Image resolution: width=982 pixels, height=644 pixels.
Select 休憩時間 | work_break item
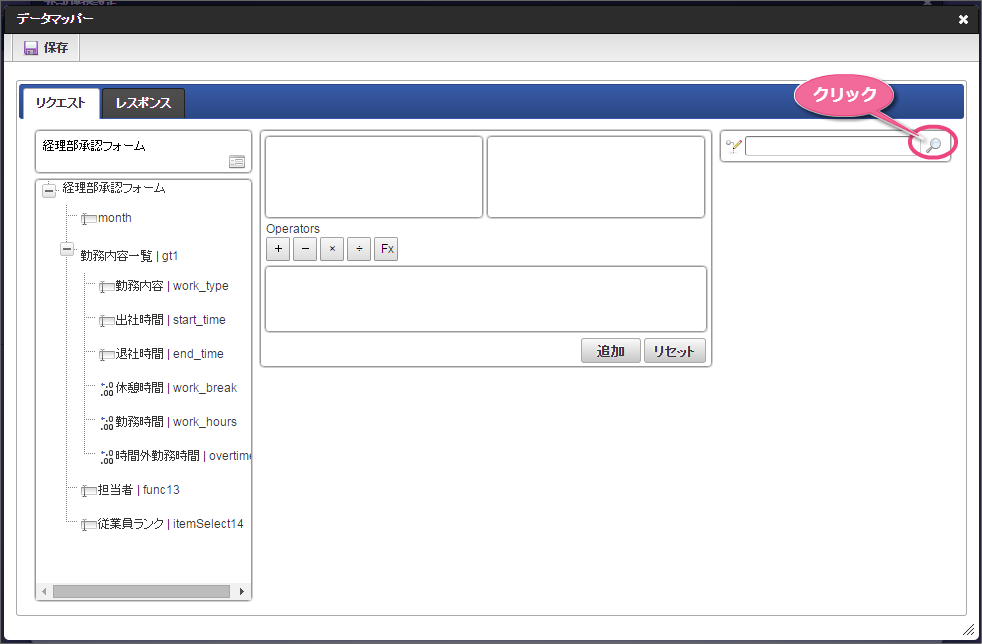coord(176,388)
